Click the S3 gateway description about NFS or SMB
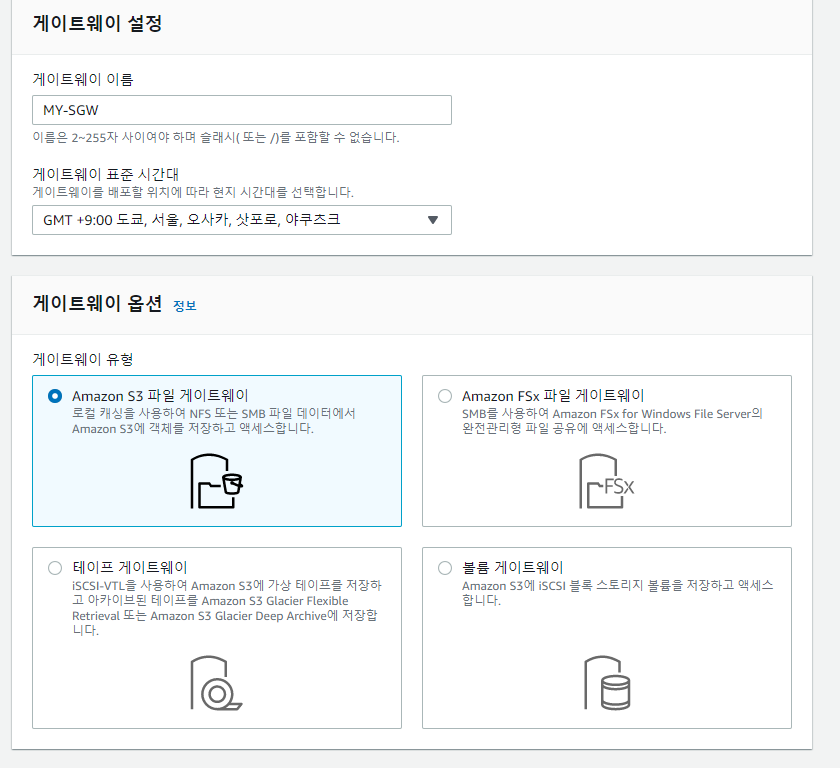Image resolution: width=840 pixels, height=768 pixels. click(x=214, y=421)
